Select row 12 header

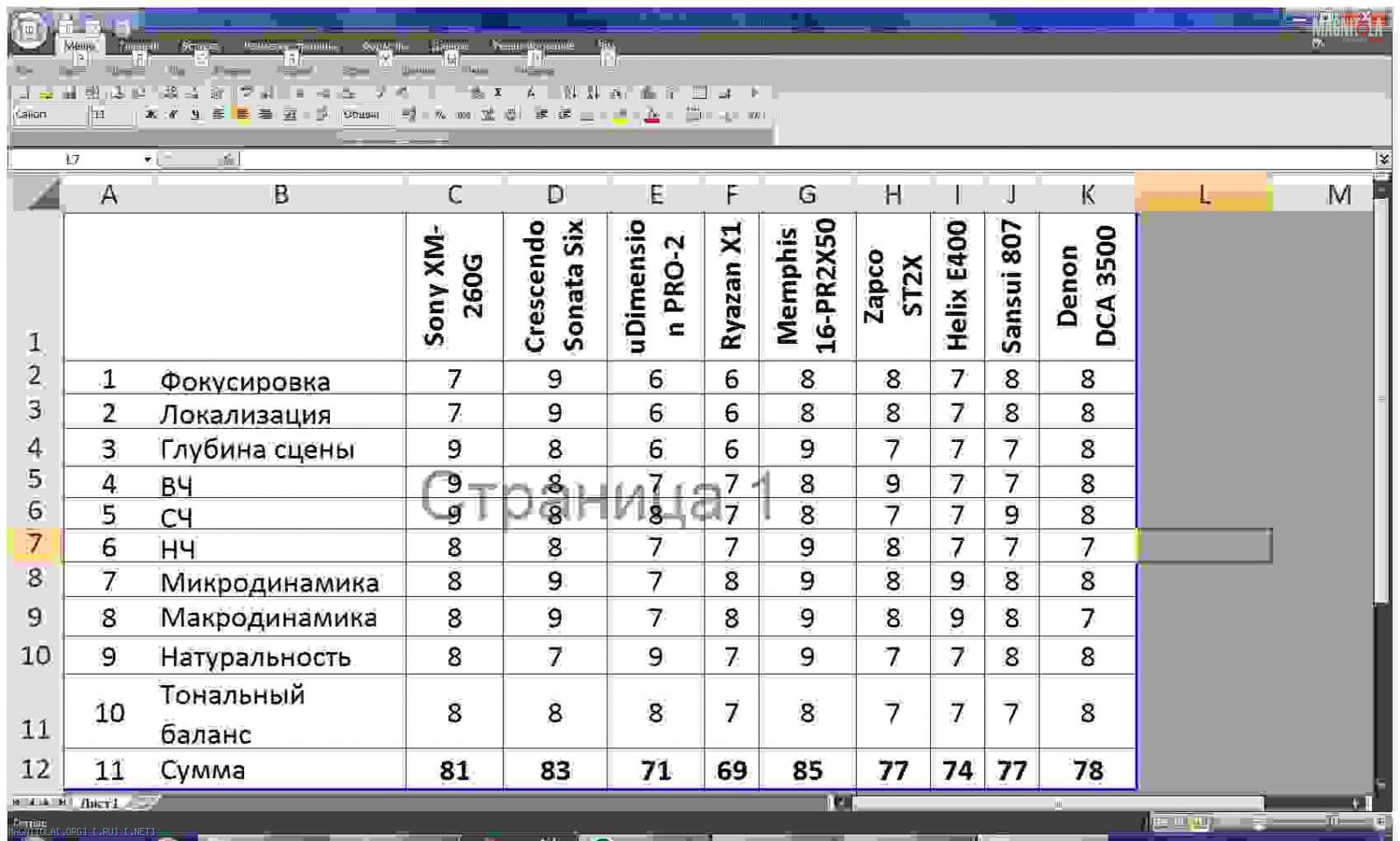(x=35, y=768)
